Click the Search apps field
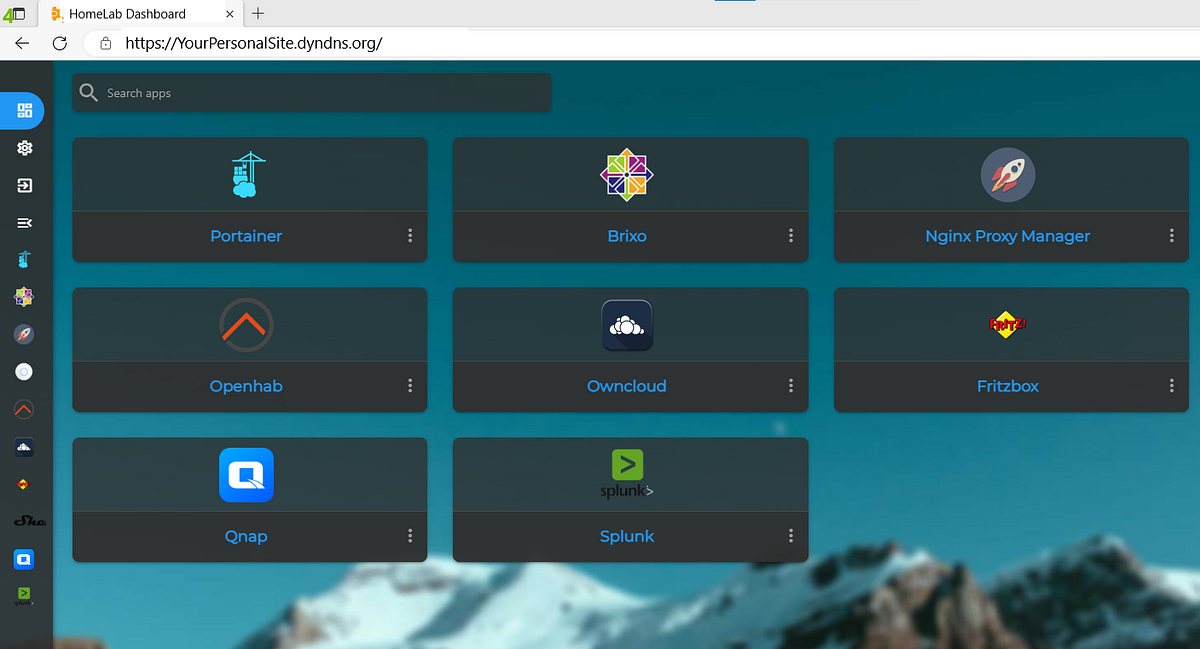Image resolution: width=1200 pixels, height=649 pixels. (x=310, y=93)
